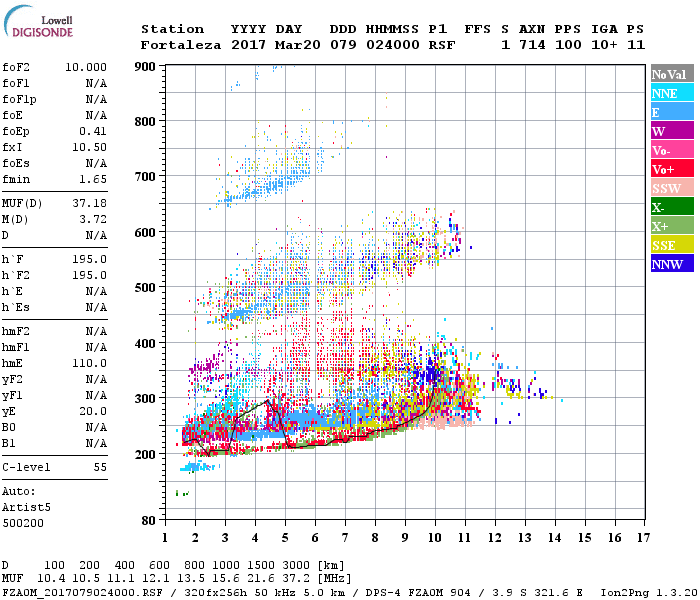Click the B0 N/A value
Viewport: 700px width, 600px height.
coord(96,427)
